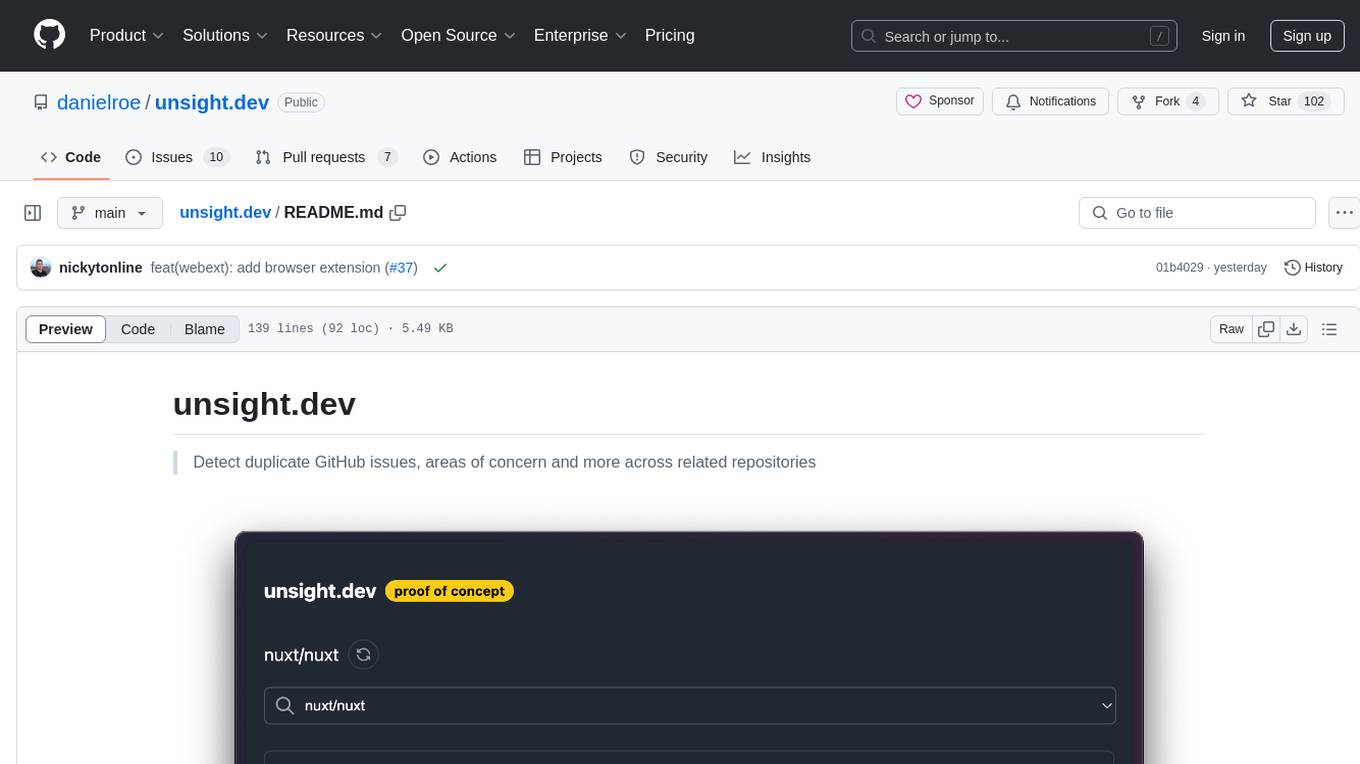Click the nuxt/nuxt repository search input
Image resolution: width=1360 pixels, height=764 pixels.
690,705
